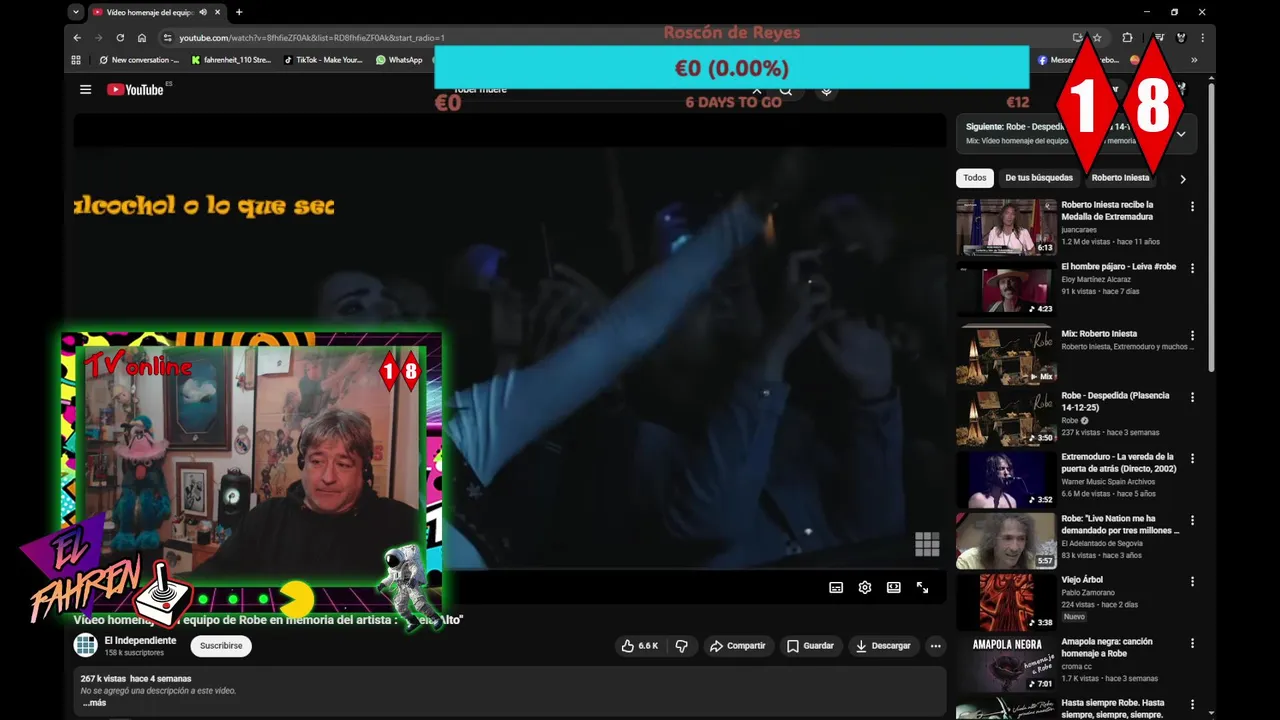Close the YouTube video tab
1280x720 pixels.
(218, 12)
